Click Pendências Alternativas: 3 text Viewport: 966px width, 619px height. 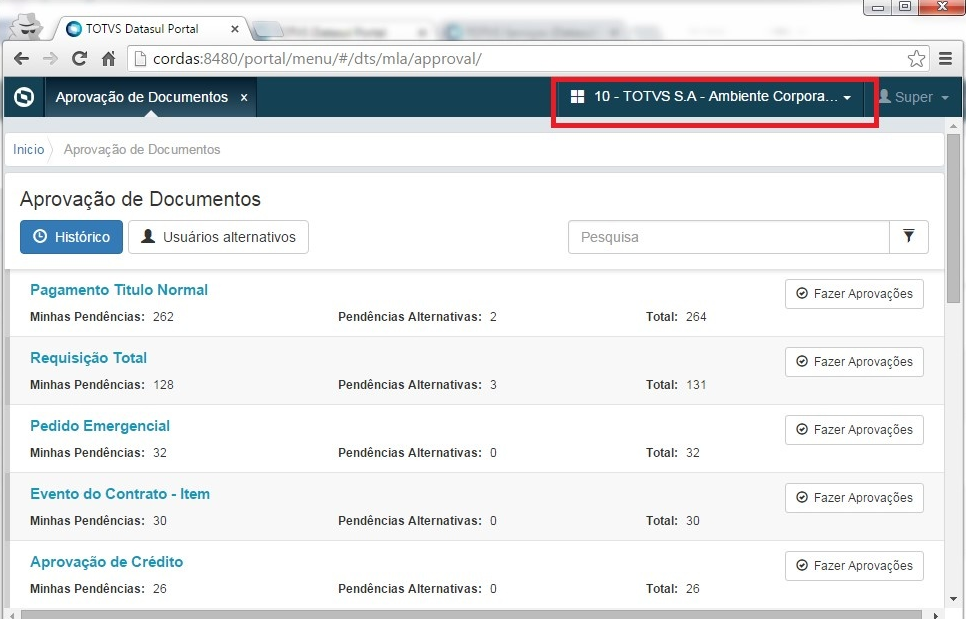click(x=417, y=385)
